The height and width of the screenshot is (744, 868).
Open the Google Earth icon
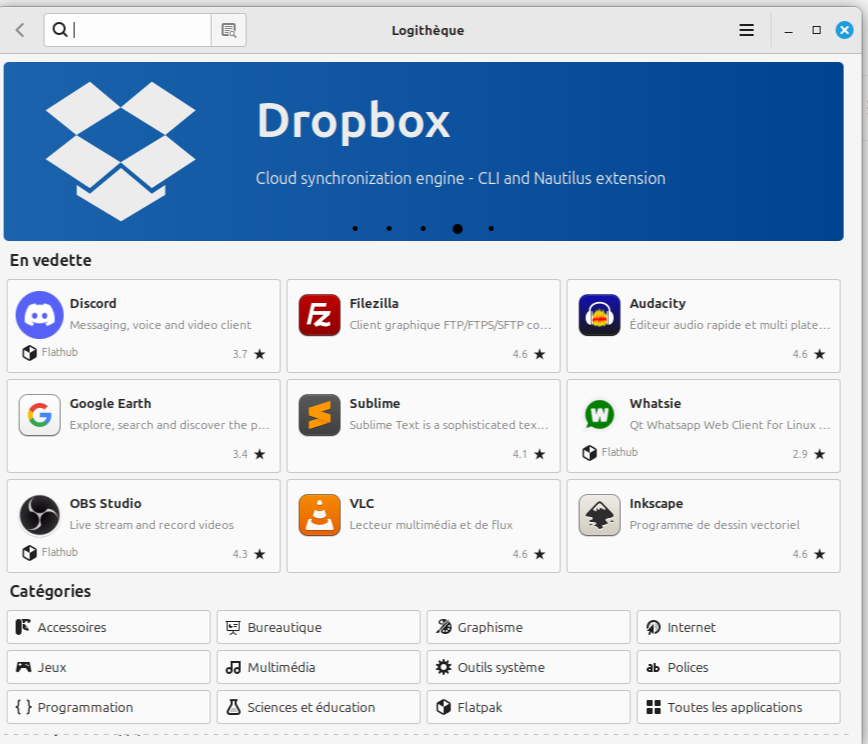click(x=39, y=415)
